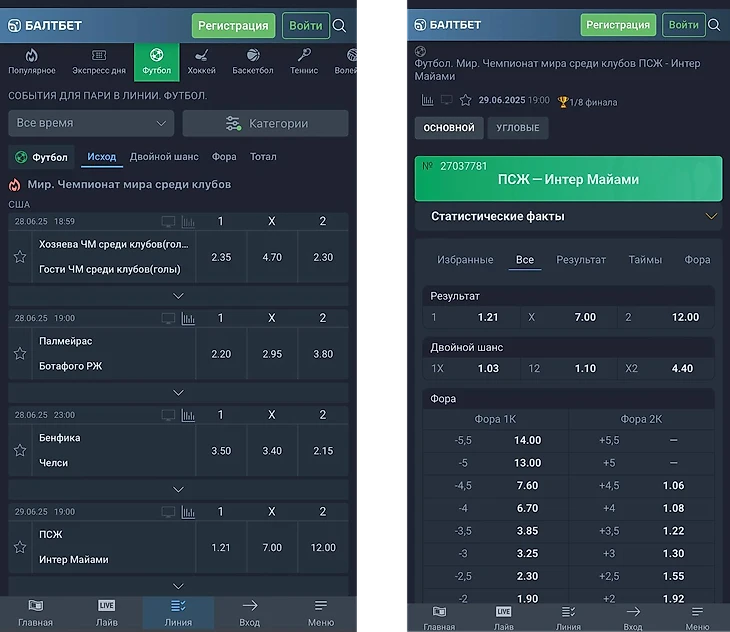Bet on ПСЖ win at 1.21 in Результат
The height and width of the screenshot is (632, 730).
coord(471,317)
